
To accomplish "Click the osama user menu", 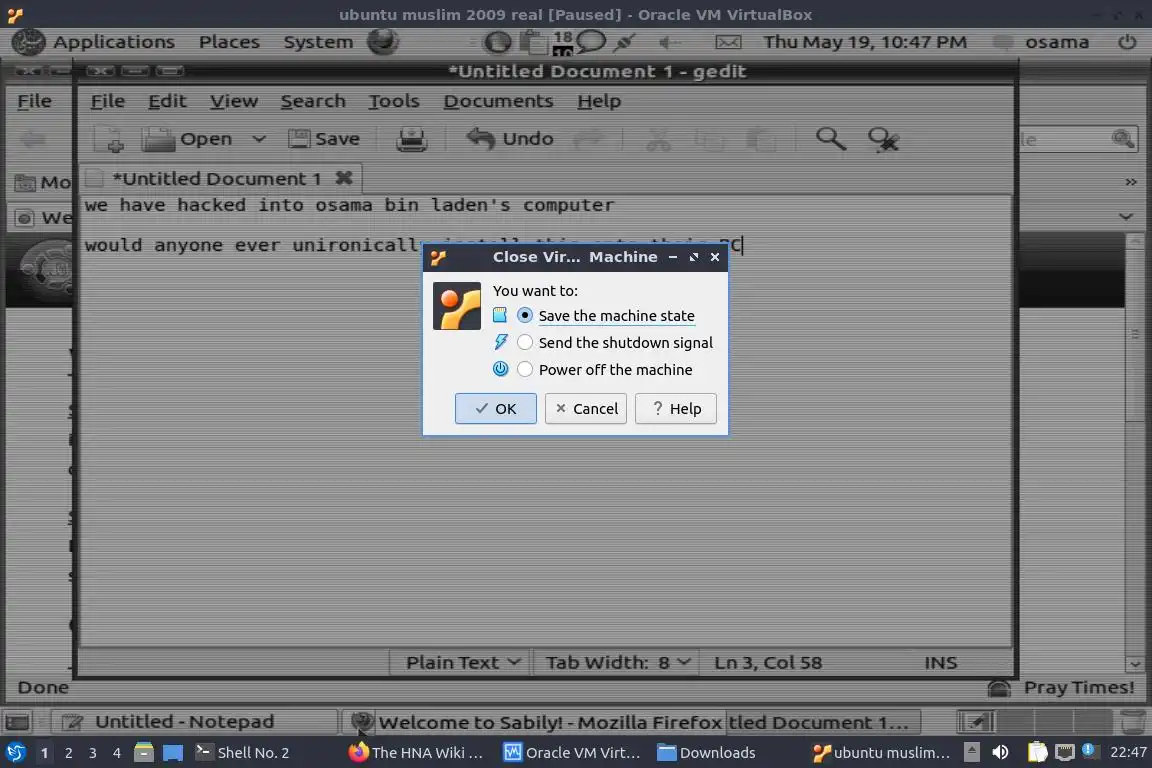I will click(x=1056, y=42).
